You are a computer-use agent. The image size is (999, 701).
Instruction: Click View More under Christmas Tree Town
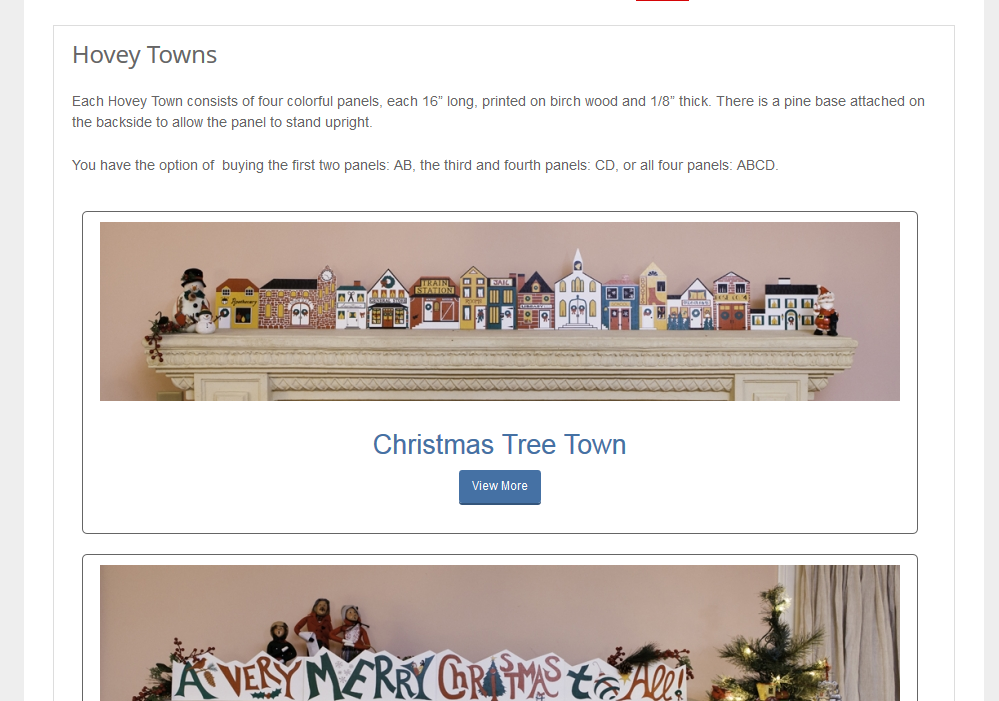[x=500, y=487]
